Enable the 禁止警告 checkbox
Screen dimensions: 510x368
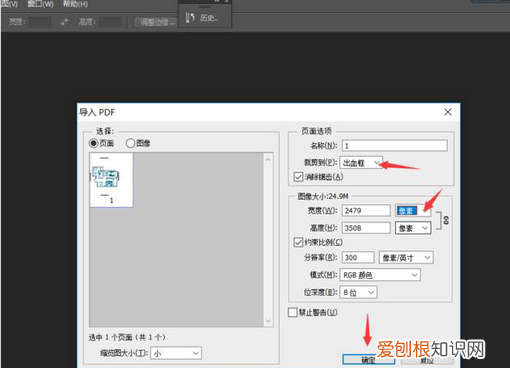pos(292,312)
